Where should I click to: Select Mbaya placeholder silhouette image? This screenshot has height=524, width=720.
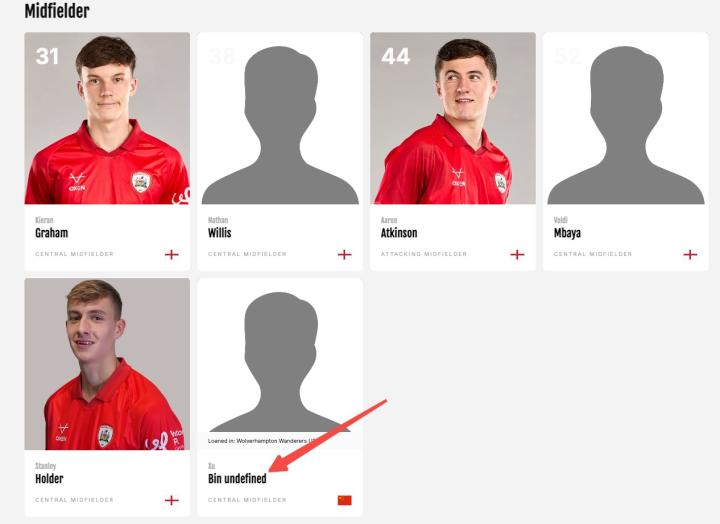click(626, 125)
